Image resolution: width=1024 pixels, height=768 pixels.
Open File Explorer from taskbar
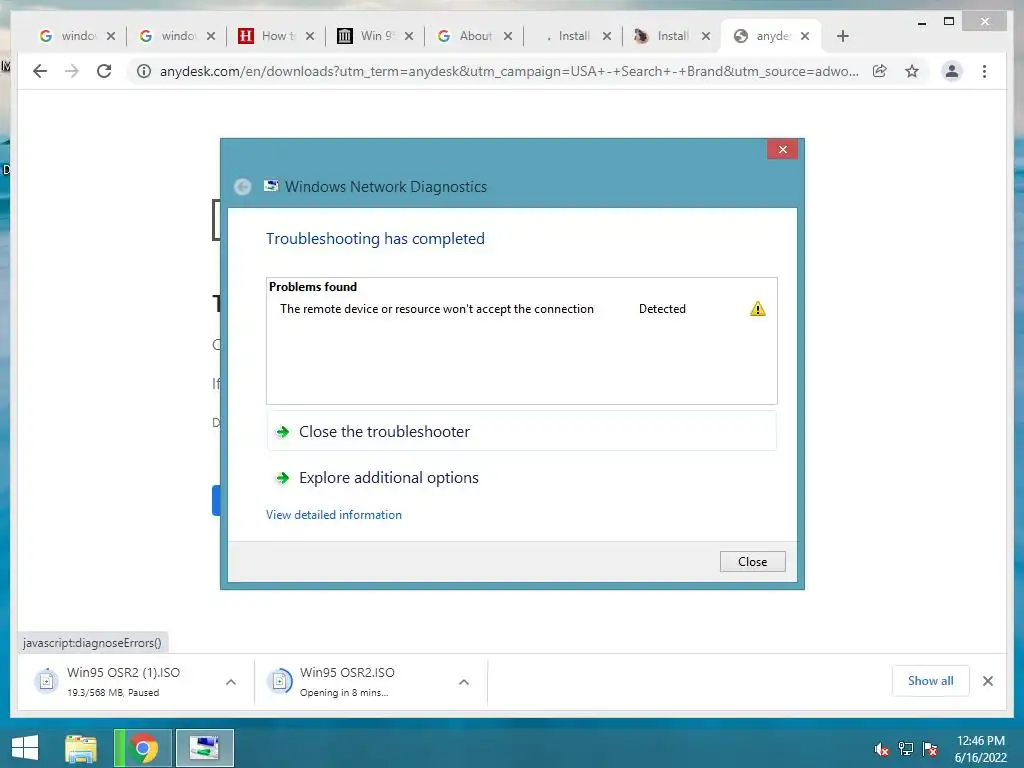click(x=81, y=748)
